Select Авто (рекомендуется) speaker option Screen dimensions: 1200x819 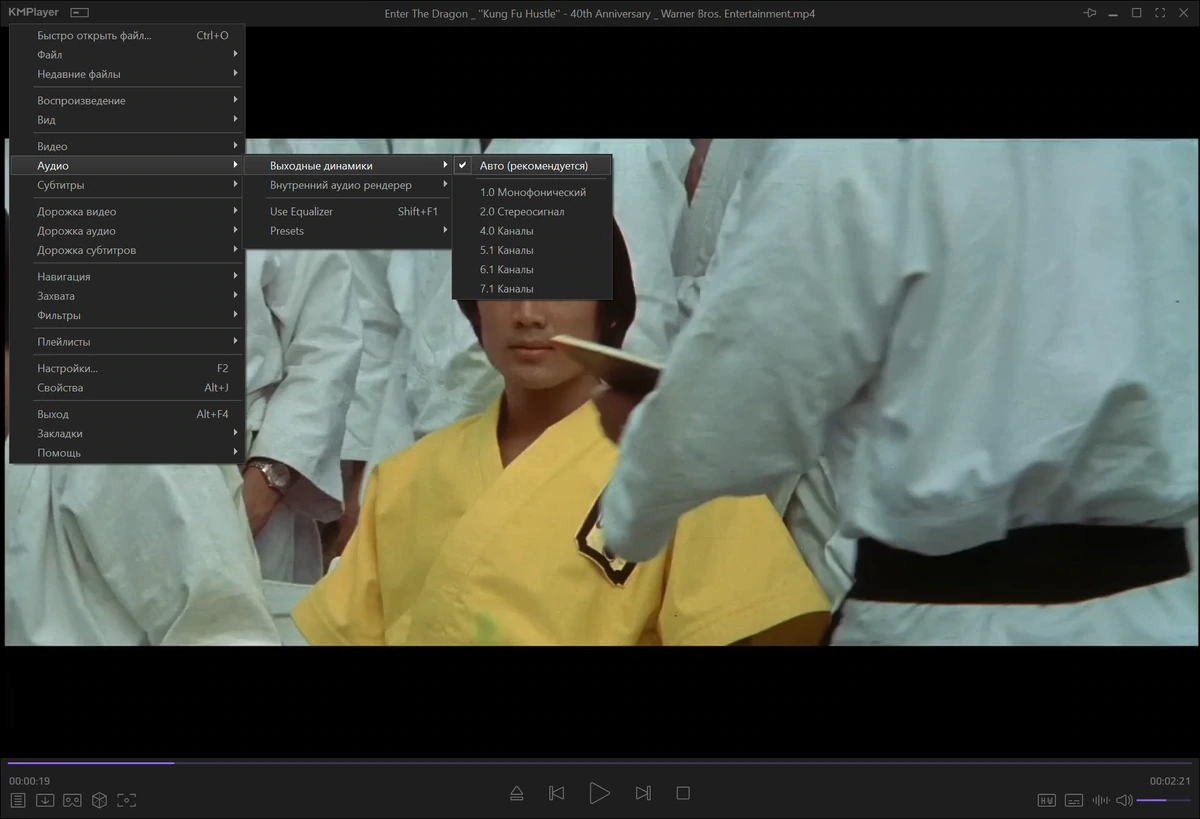(x=532, y=166)
